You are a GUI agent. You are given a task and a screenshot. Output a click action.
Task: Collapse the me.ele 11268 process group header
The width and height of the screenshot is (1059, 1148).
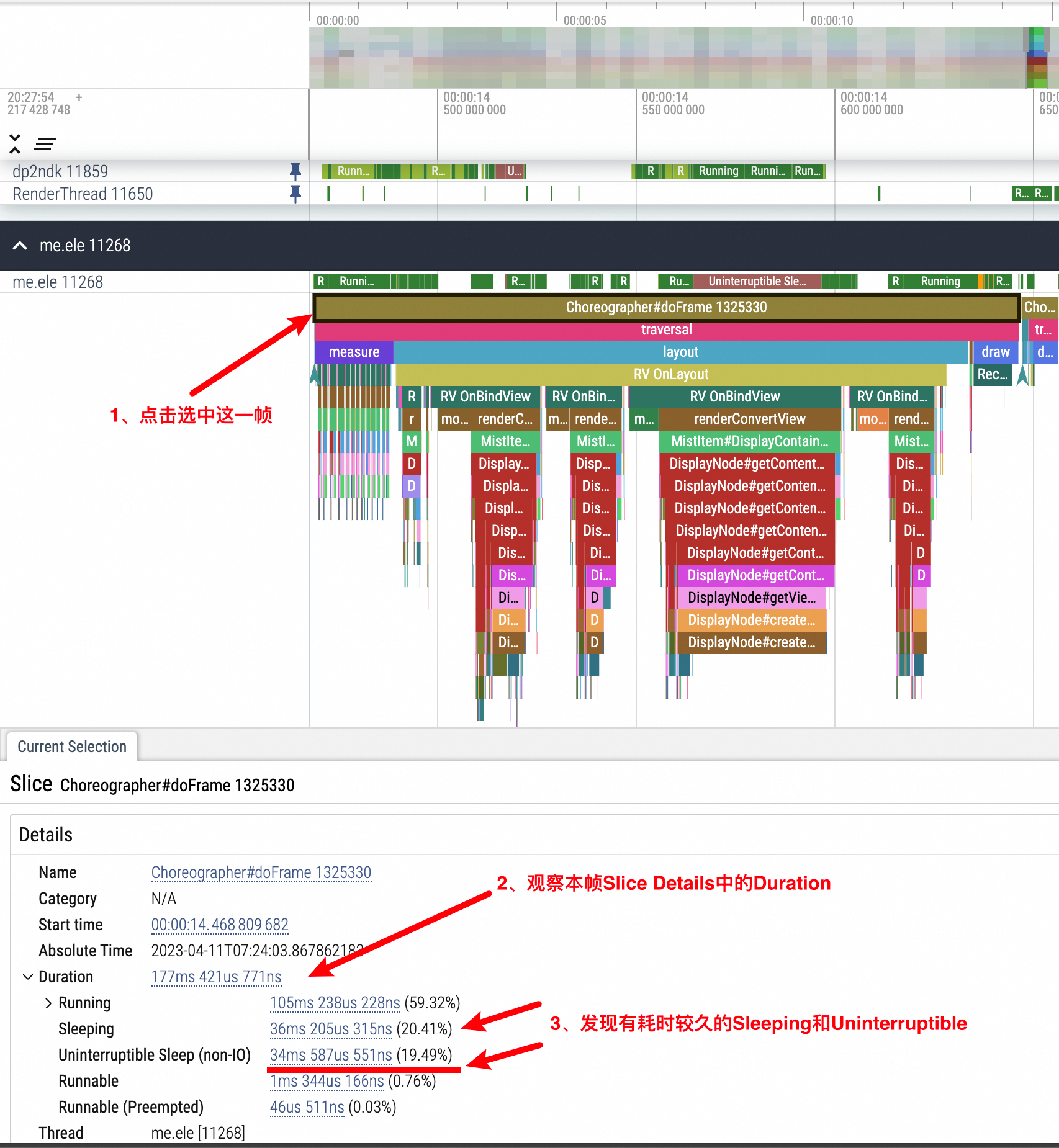click(20, 246)
